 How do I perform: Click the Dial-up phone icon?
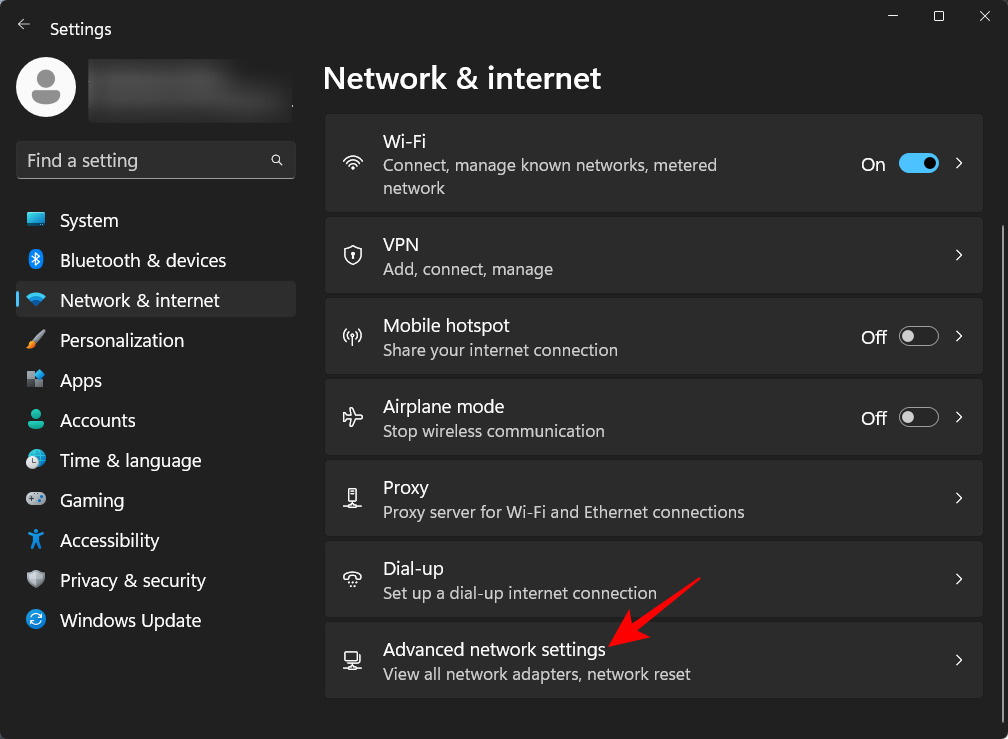point(352,579)
